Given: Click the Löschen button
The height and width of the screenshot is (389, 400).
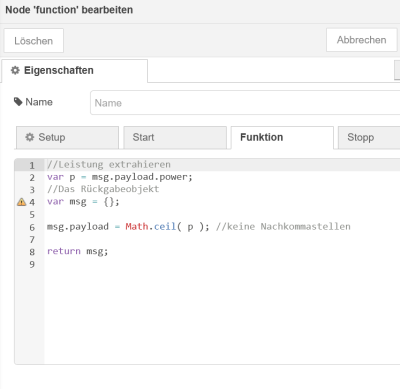Looking at the screenshot, I should point(34,41).
